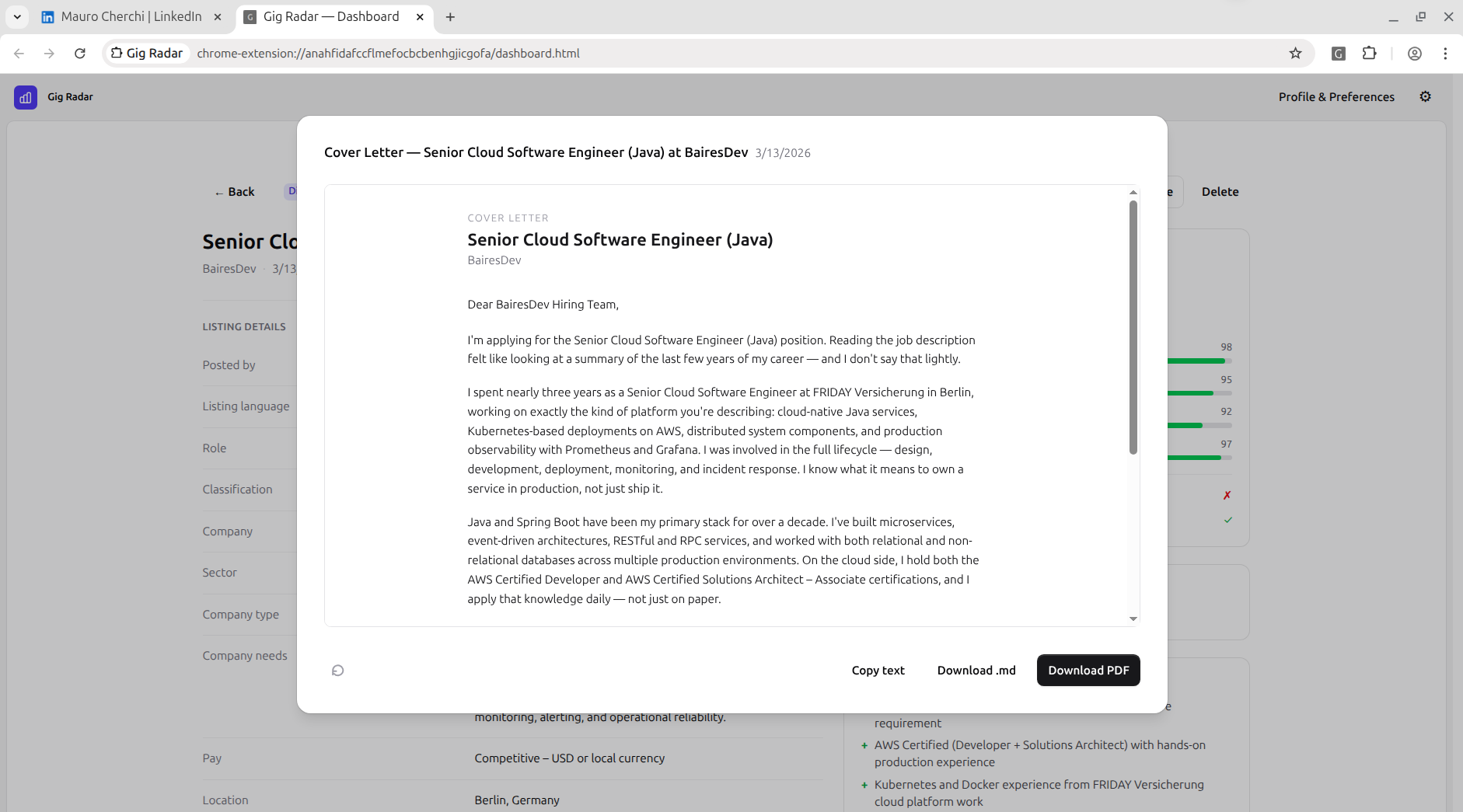Viewport: 1463px width, 812px height.
Task: Open the Chrome extensions puzzle icon
Action: coord(1370,53)
